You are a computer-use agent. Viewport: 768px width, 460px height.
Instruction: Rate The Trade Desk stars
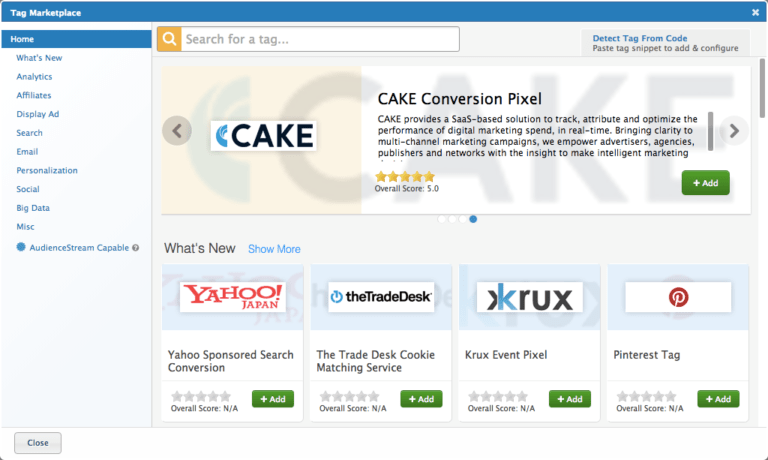(x=349, y=396)
